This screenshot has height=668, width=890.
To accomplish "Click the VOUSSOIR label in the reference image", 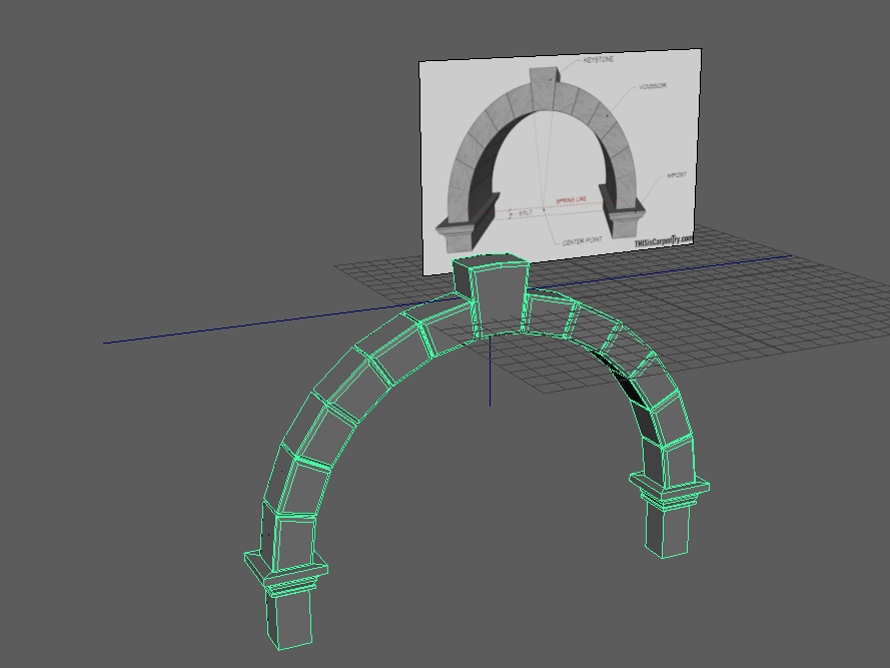I will [x=650, y=86].
